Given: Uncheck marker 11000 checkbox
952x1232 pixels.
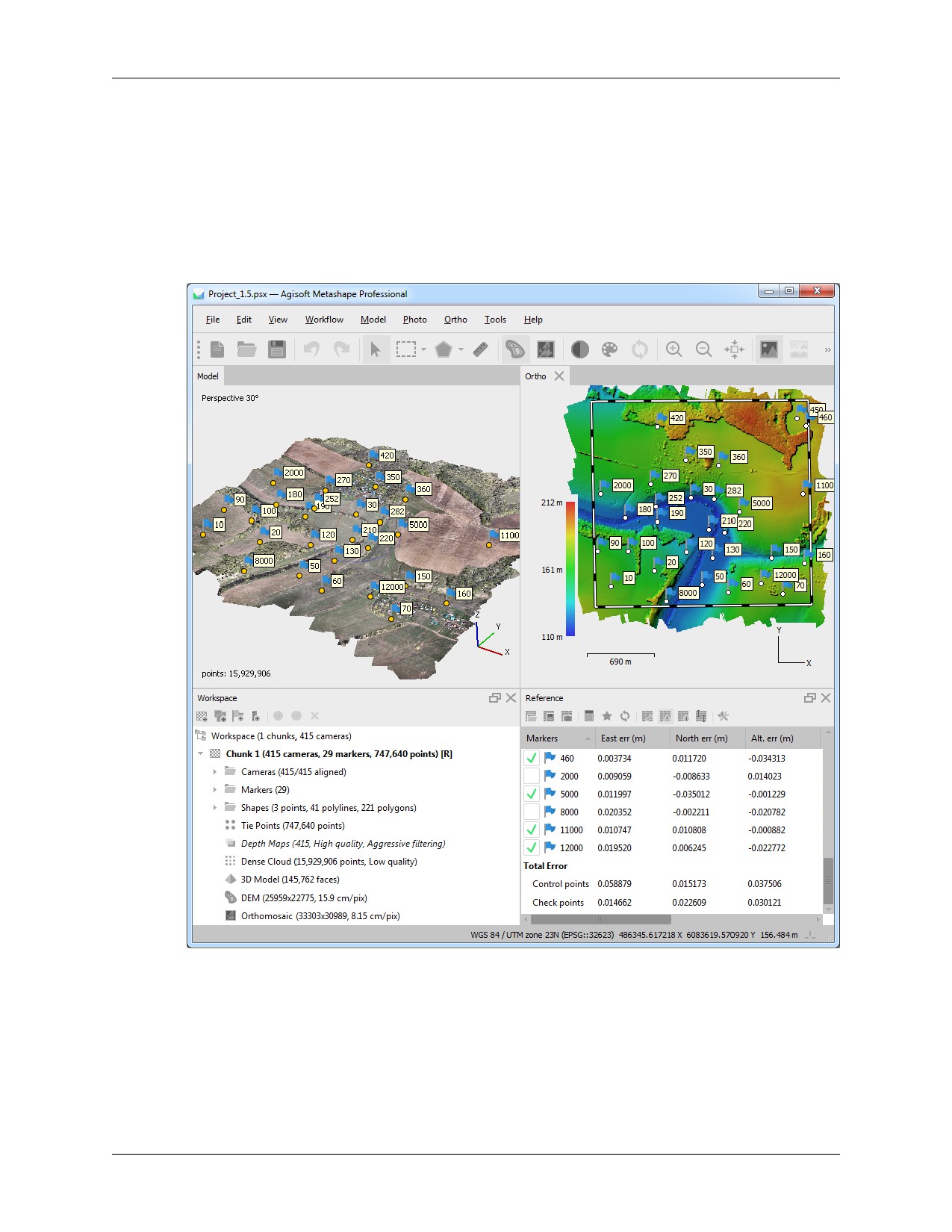Looking at the screenshot, I should (x=532, y=830).
